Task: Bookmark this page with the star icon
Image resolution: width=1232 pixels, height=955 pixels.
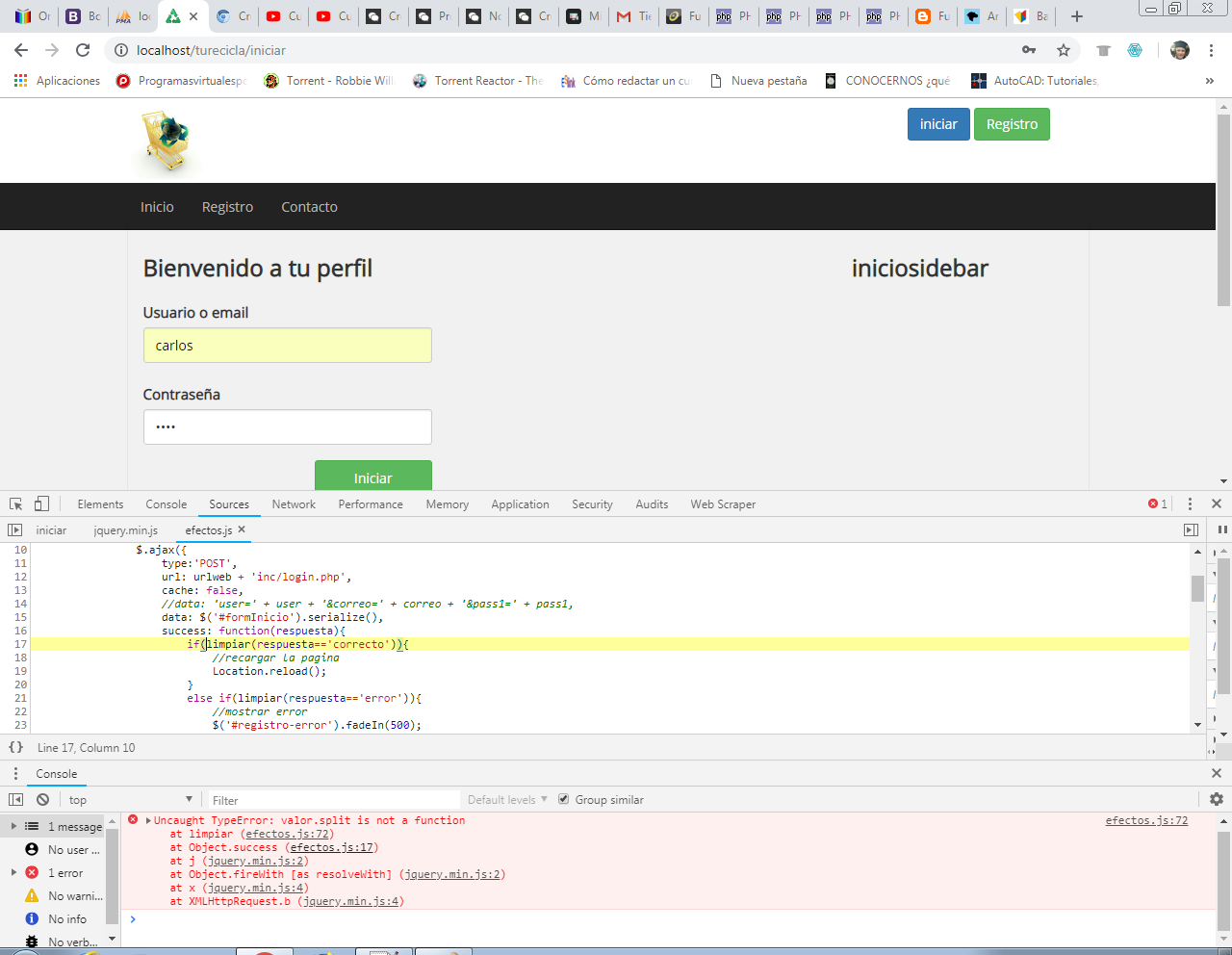Action: [x=1063, y=50]
